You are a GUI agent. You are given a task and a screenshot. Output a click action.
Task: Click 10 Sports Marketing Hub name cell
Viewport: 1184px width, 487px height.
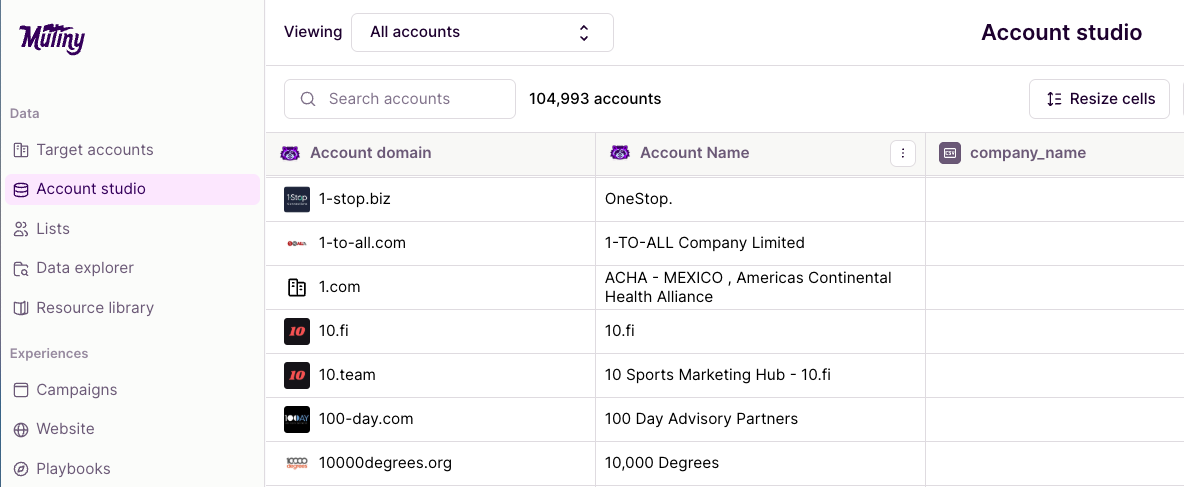pyautogui.click(x=760, y=375)
